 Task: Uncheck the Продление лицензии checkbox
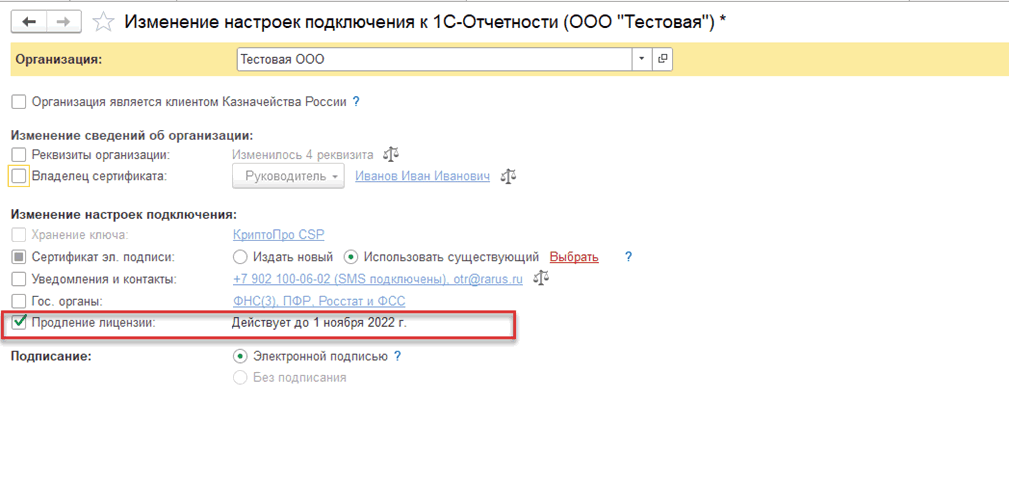tap(19, 323)
